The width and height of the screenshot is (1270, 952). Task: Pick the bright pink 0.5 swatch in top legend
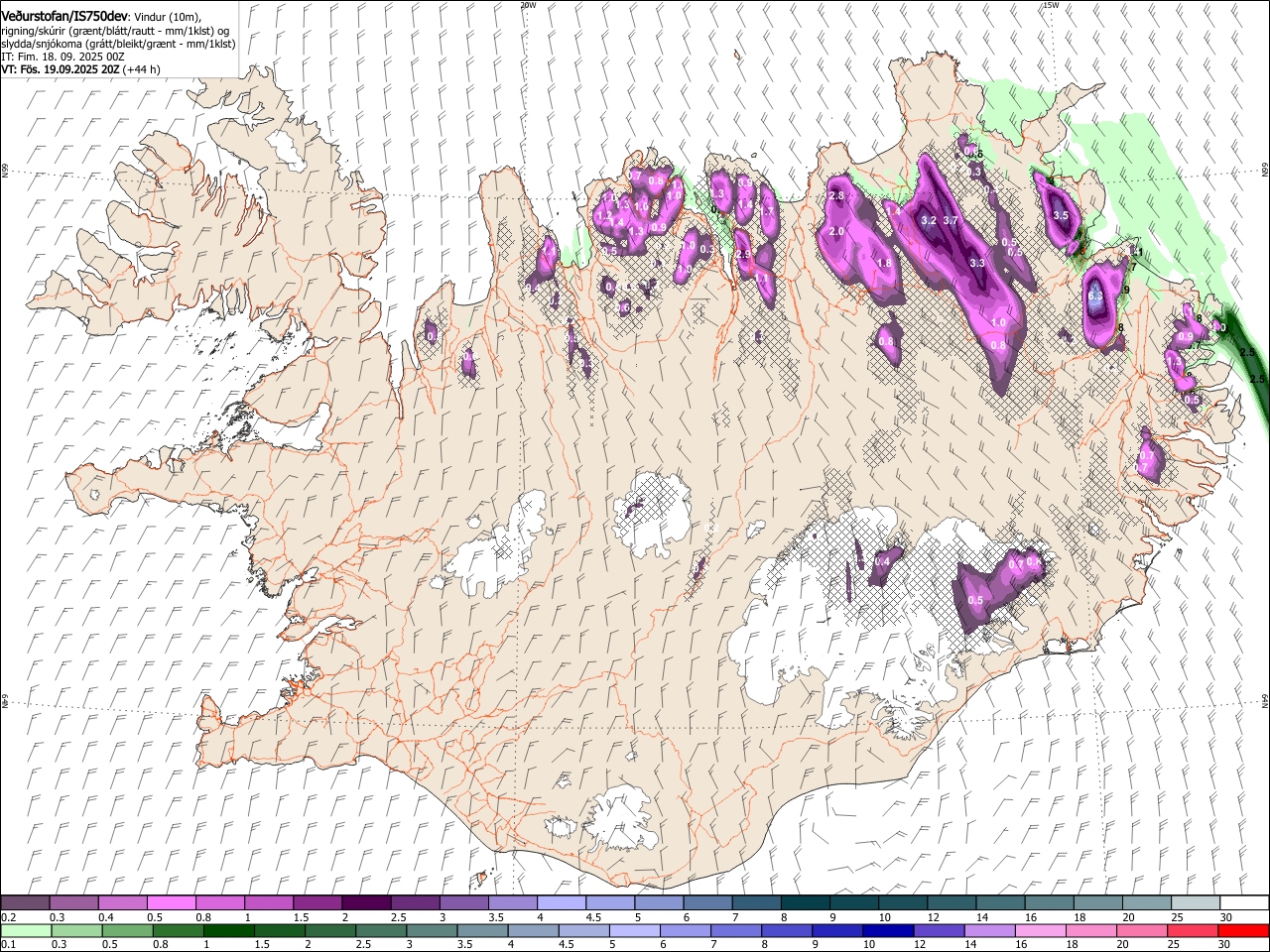[x=171, y=903]
